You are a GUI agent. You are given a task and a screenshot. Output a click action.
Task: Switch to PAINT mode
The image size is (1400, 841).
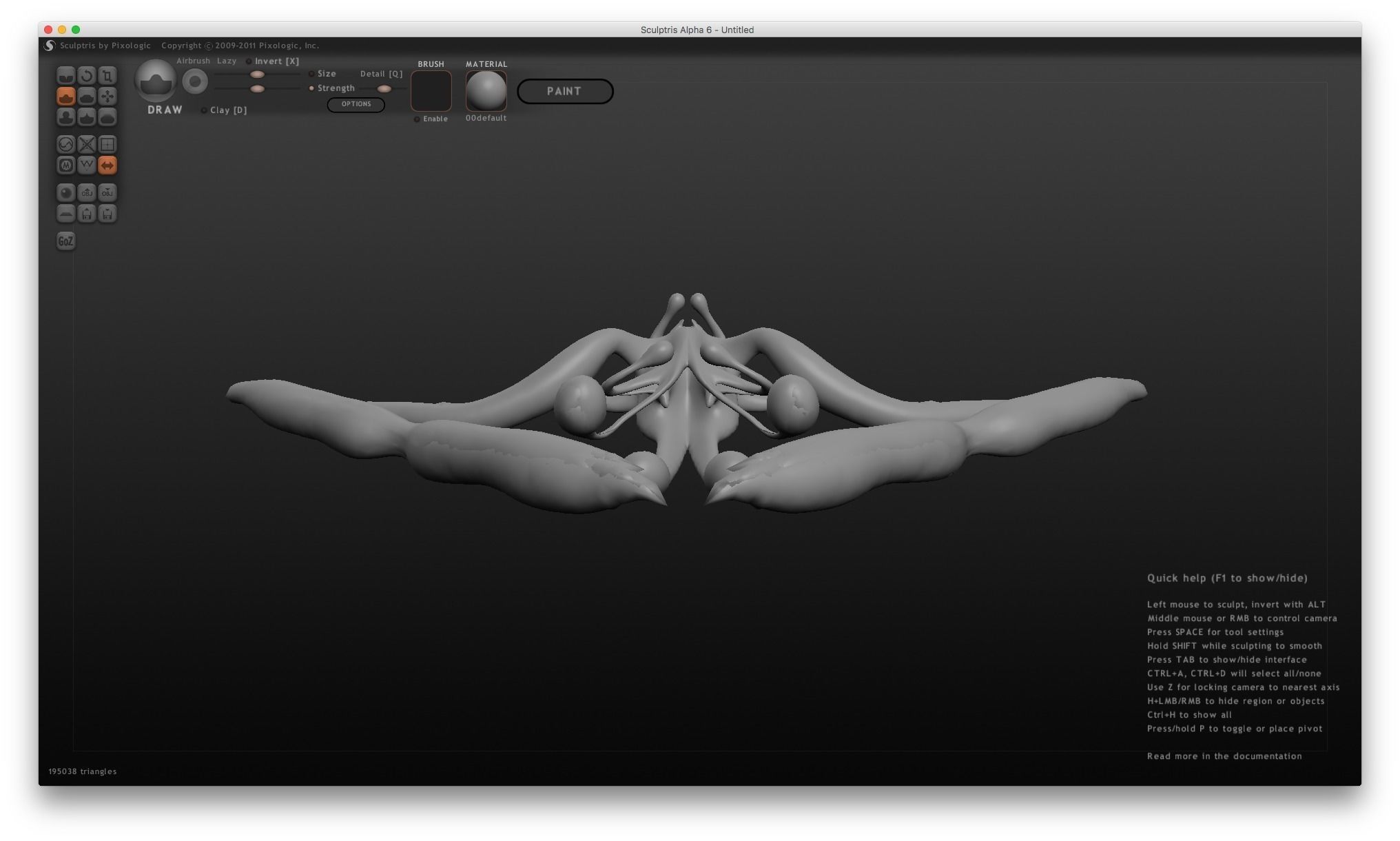[x=564, y=91]
